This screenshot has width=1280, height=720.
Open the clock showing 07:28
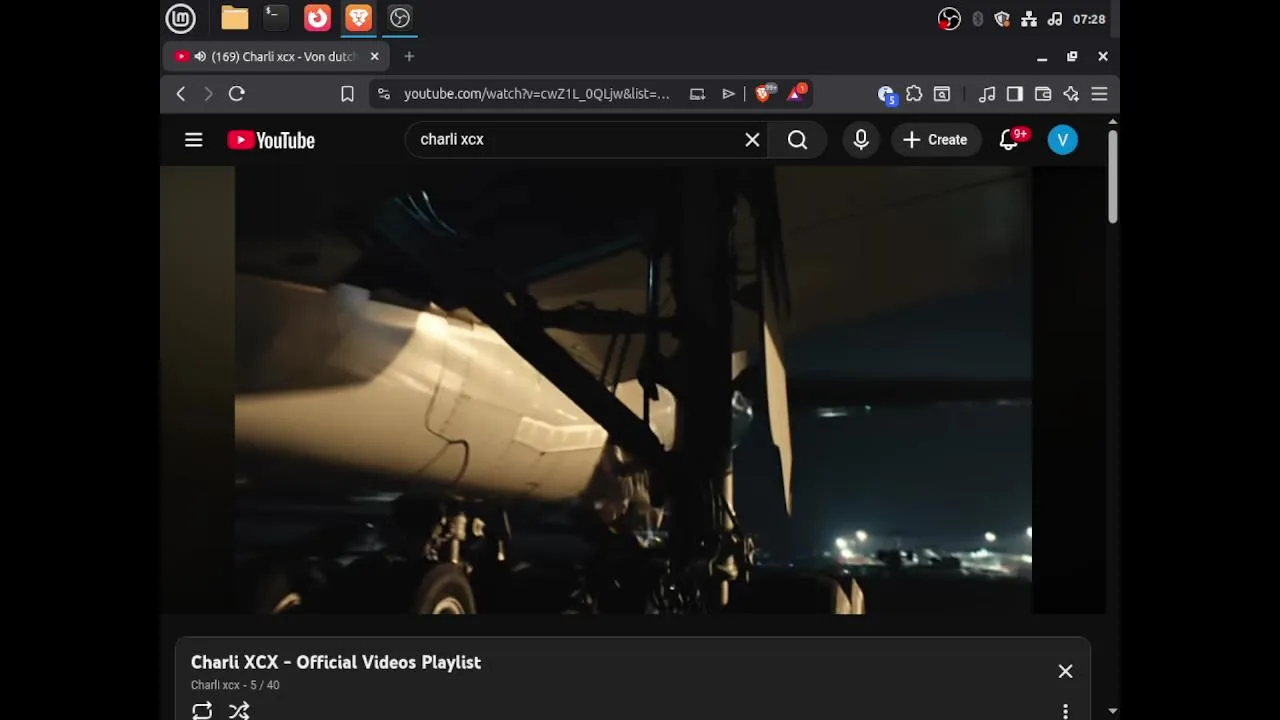pyautogui.click(x=1089, y=19)
